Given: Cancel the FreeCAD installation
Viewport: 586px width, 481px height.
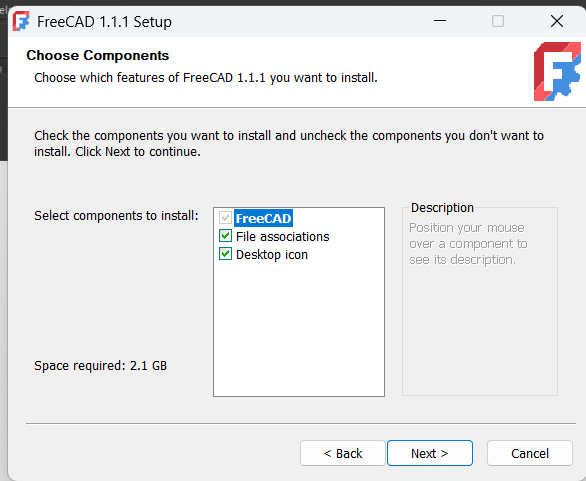Looking at the screenshot, I should click(x=530, y=453).
